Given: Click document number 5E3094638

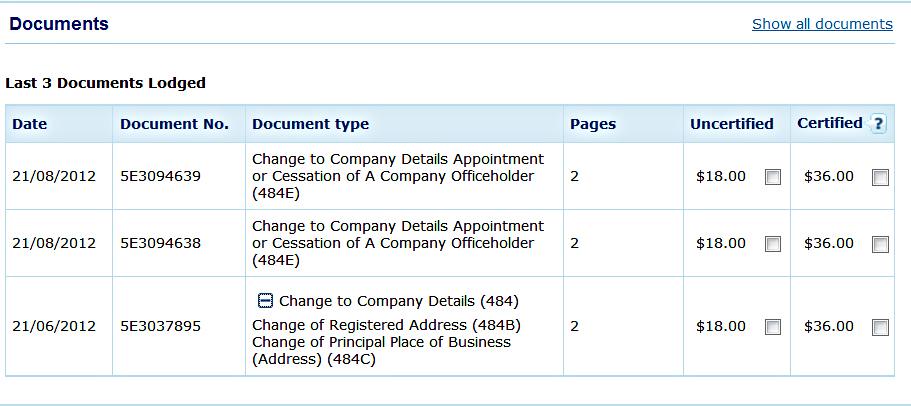Looking at the screenshot, I should coord(160,243).
